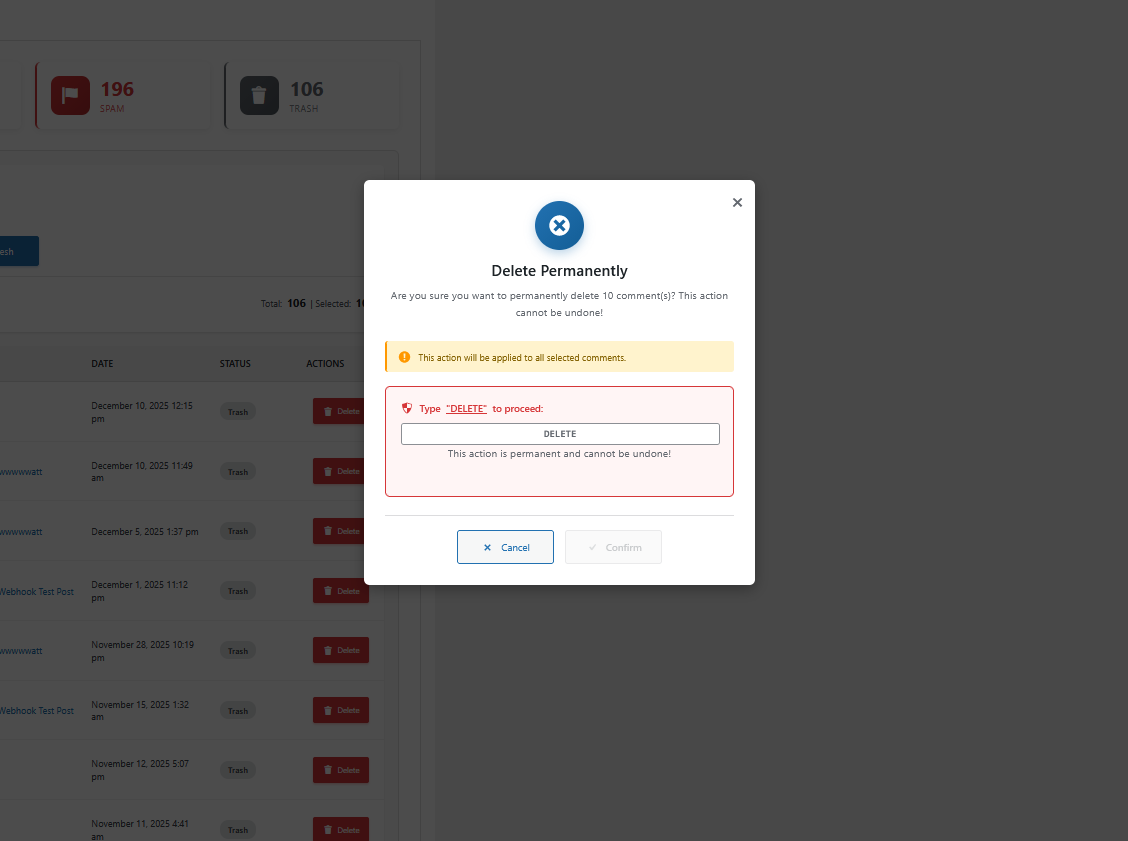The height and width of the screenshot is (841, 1128).
Task: Click the dark Trash bin icon
Action: coord(259,95)
